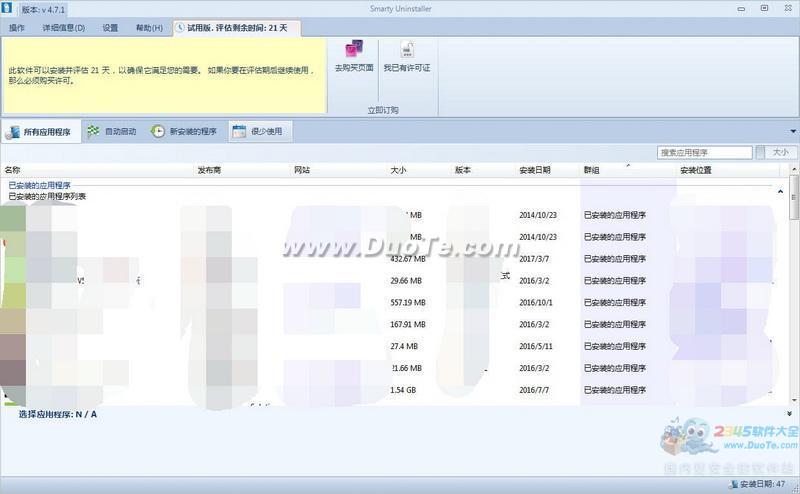Click the install date 2017/3/7
The image size is (800, 494).
point(534,259)
